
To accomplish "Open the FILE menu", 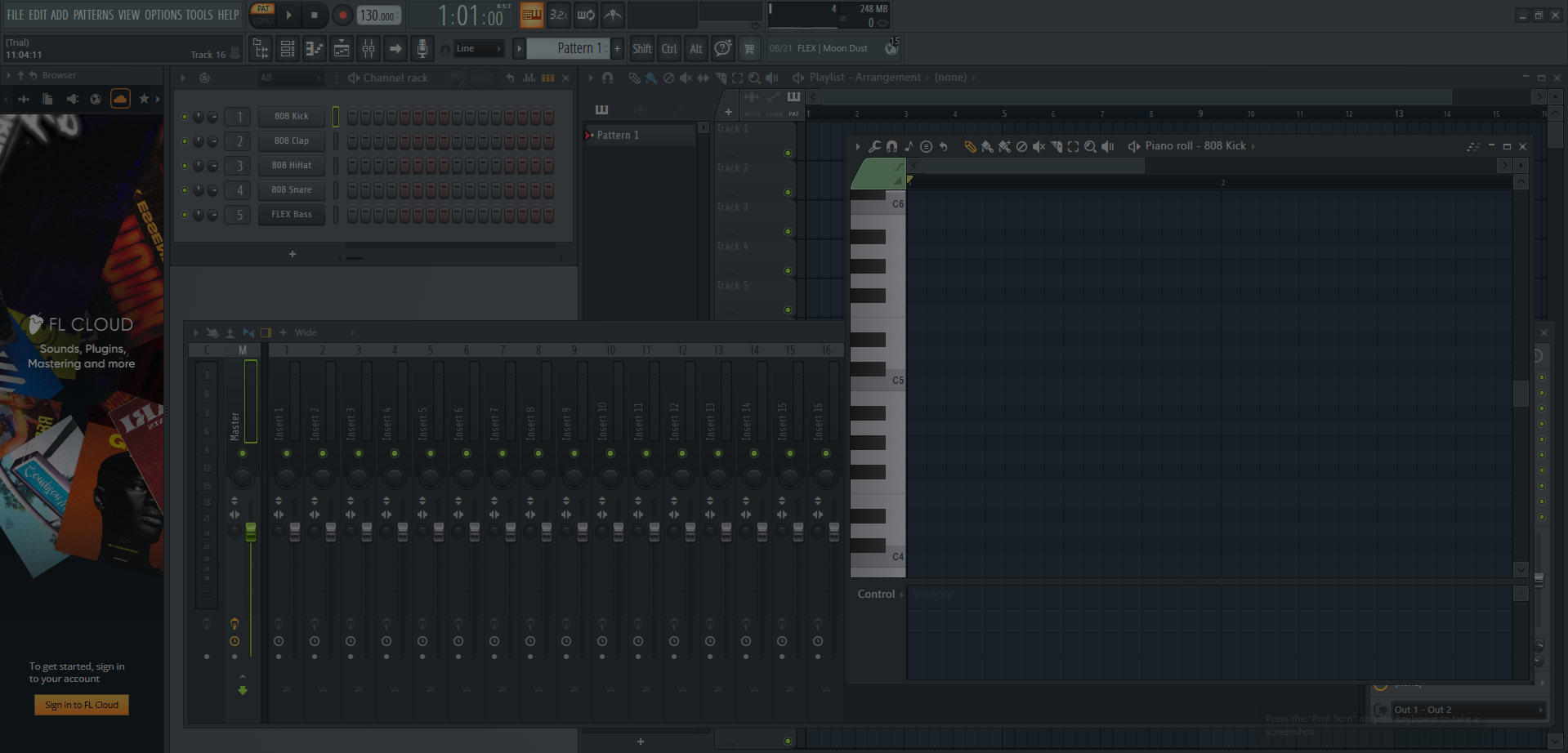I will click(x=16, y=15).
